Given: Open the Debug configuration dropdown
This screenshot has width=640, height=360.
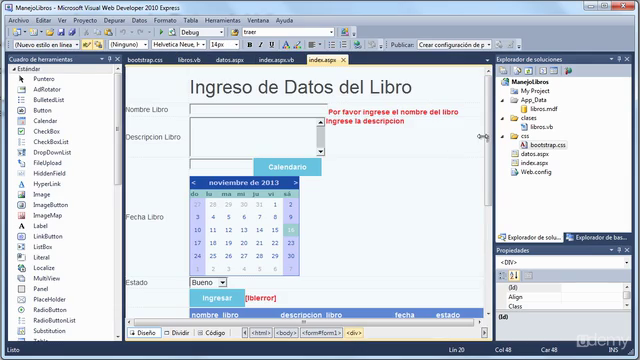Looking at the screenshot, I should pos(221,32).
